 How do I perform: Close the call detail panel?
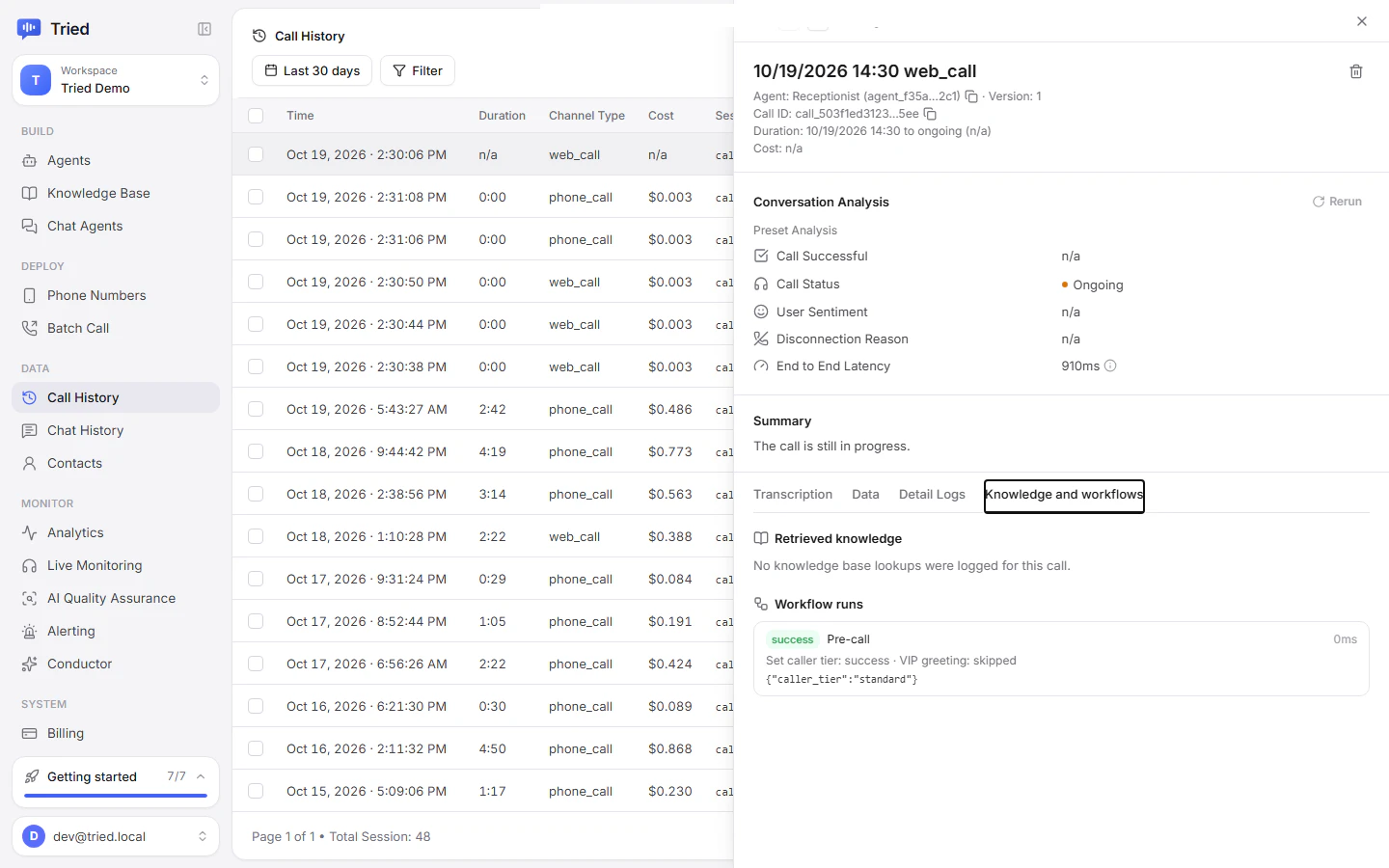[x=1362, y=21]
